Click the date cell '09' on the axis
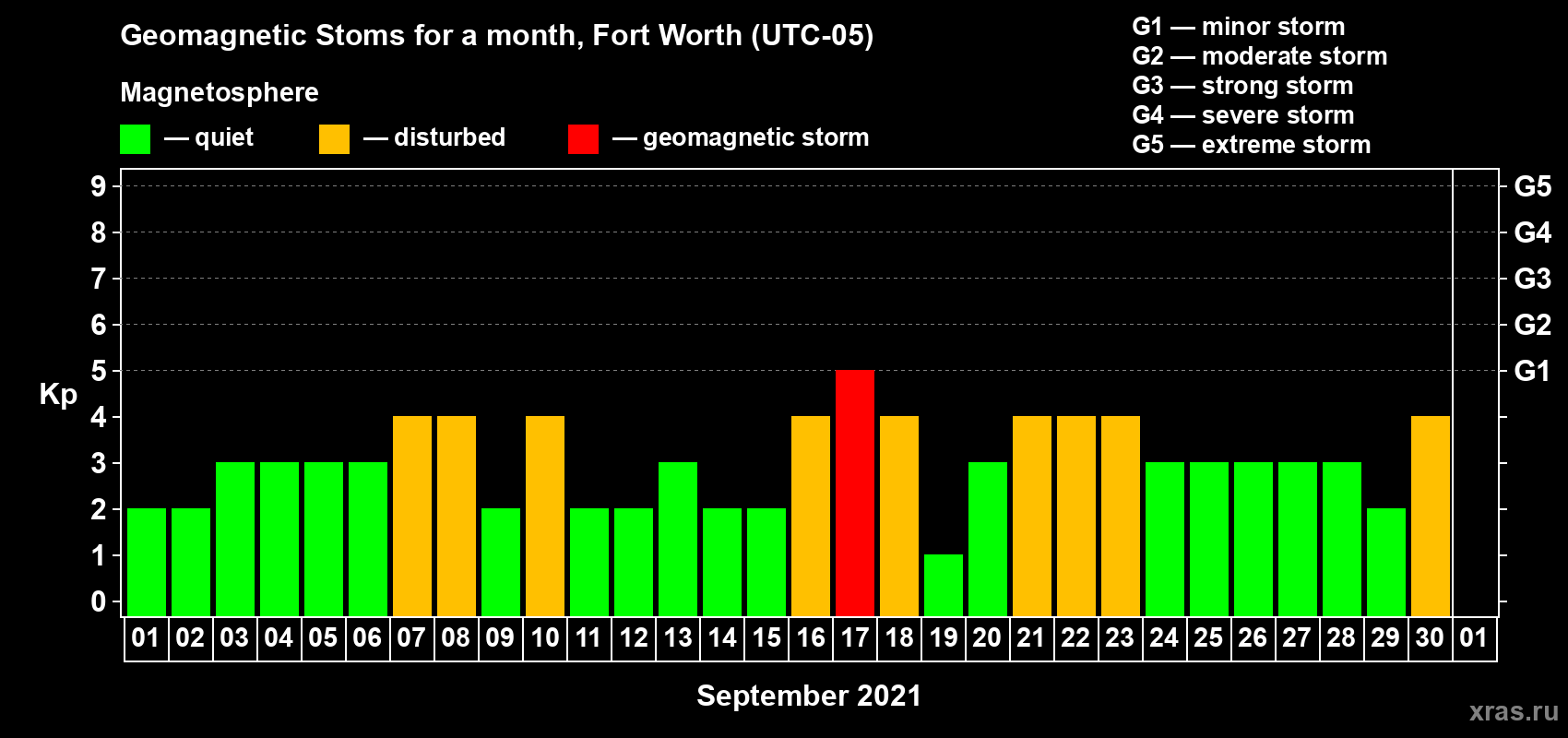 pyautogui.click(x=501, y=638)
